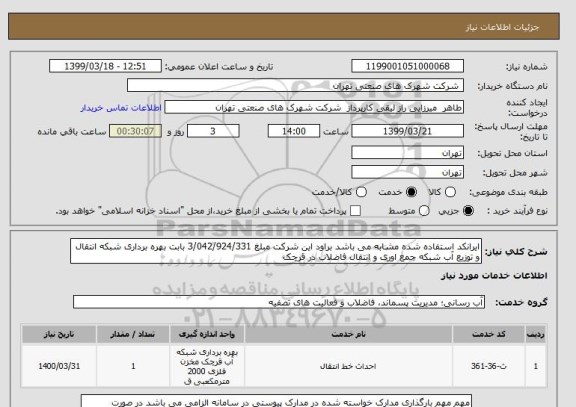Click the طبقه بندی موضوعی label
The image size is (576, 407).
coord(508,192)
